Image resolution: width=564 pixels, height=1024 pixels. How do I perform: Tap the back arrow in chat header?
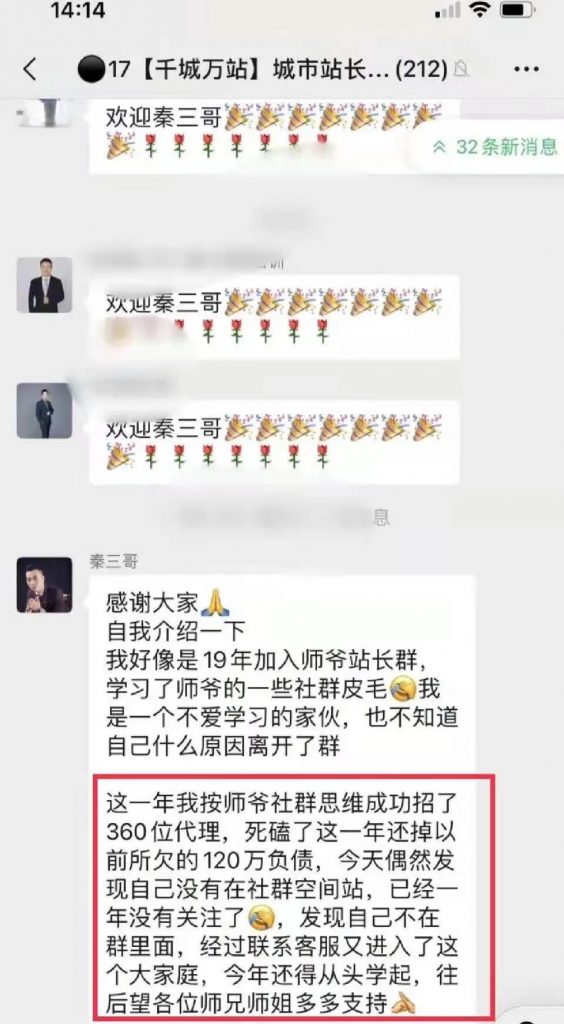pyautogui.click(x=30, y=69)
